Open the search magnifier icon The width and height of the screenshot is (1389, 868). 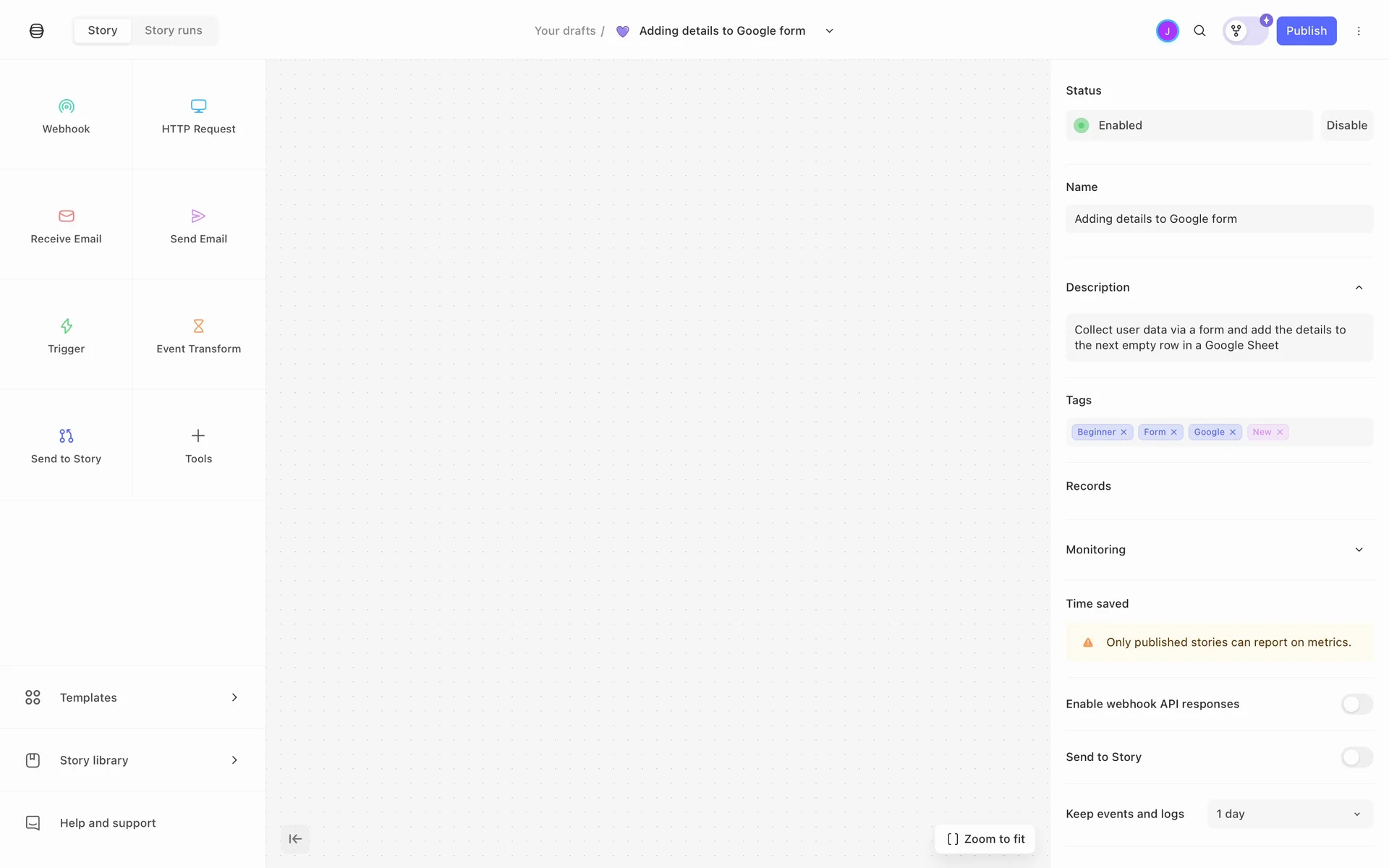click(x=1199, y=31)
